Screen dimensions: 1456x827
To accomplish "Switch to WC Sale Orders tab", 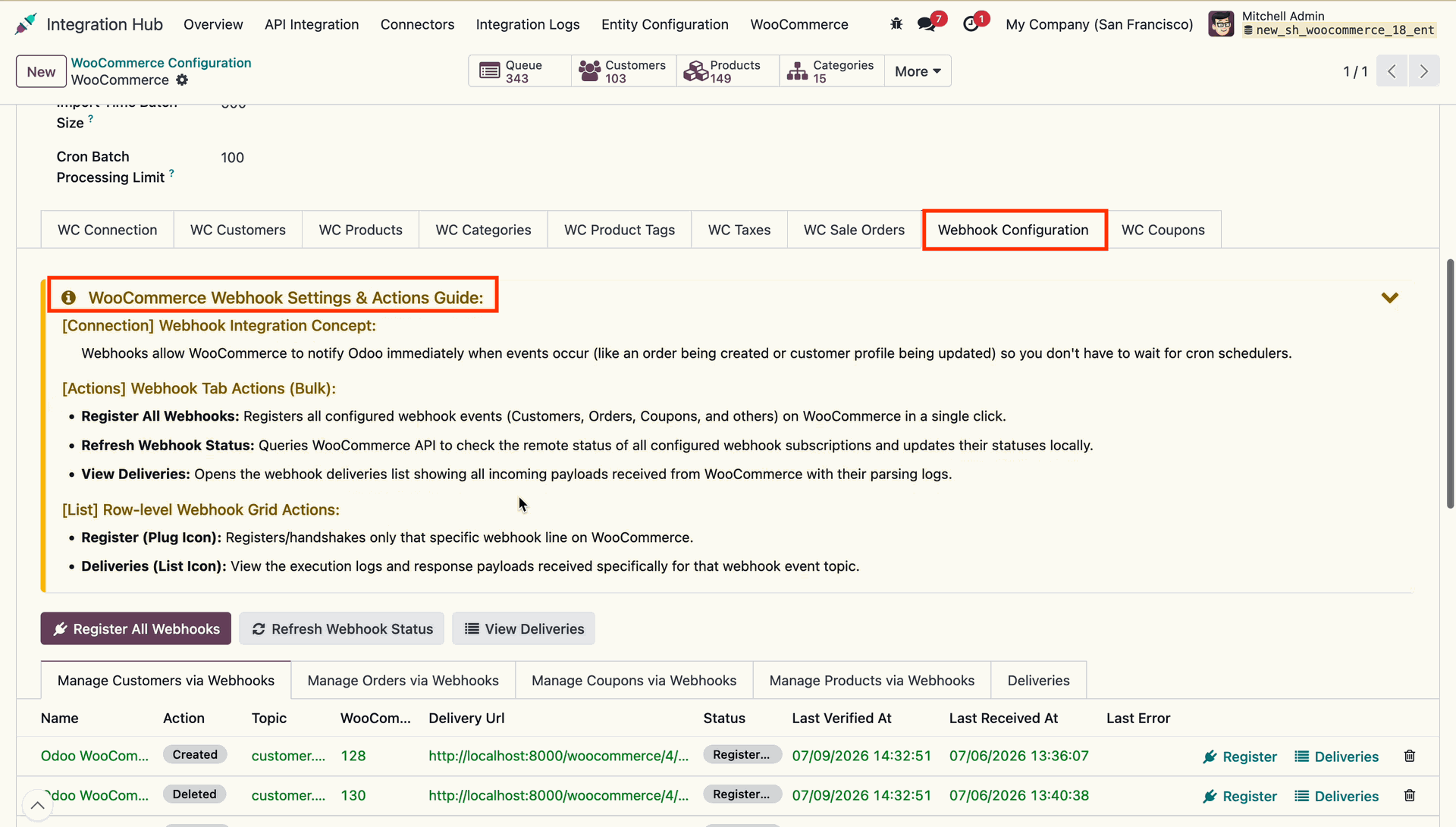I will [x=854, y=230].
